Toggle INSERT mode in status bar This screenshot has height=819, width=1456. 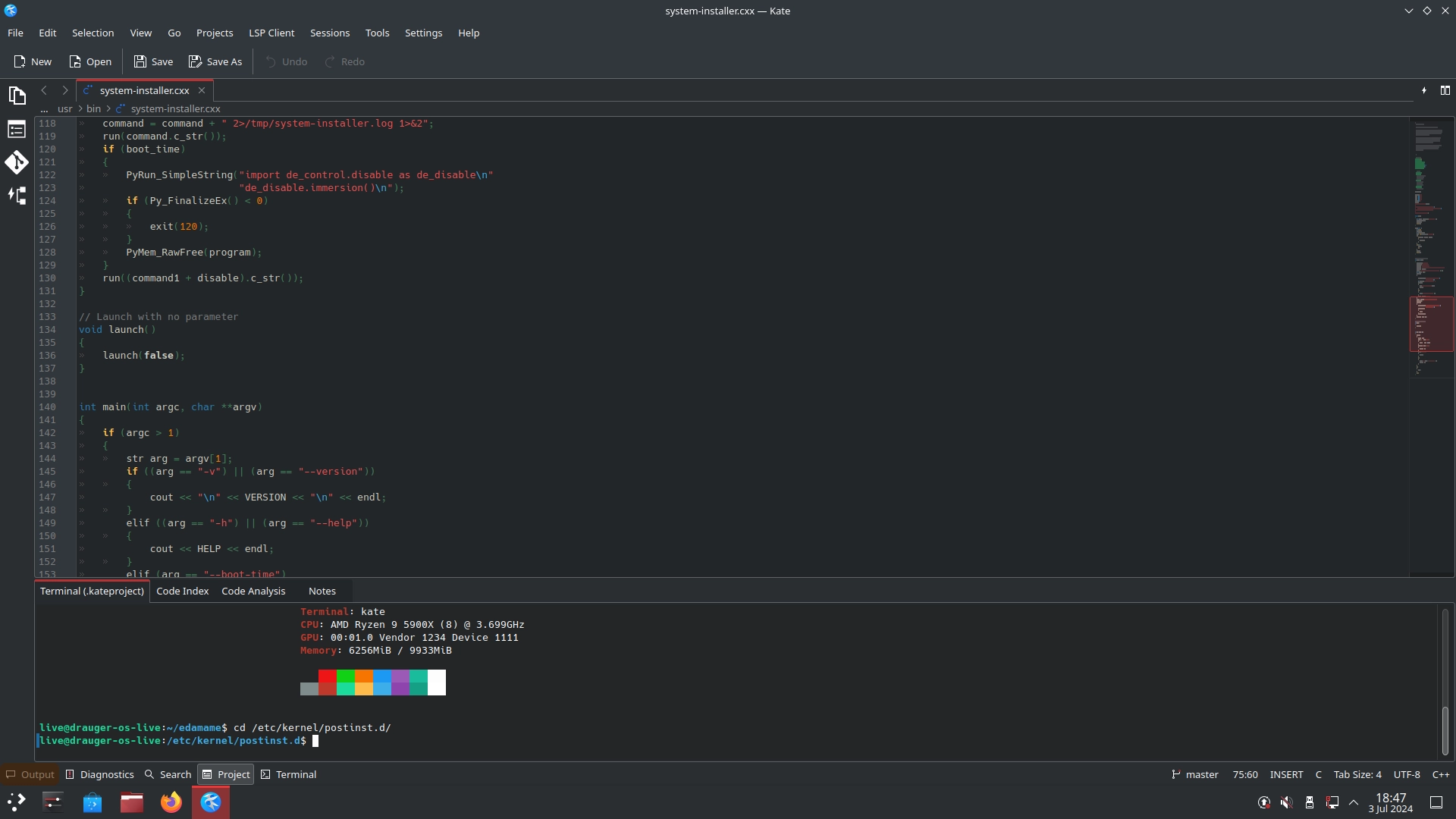[1286, 774]
